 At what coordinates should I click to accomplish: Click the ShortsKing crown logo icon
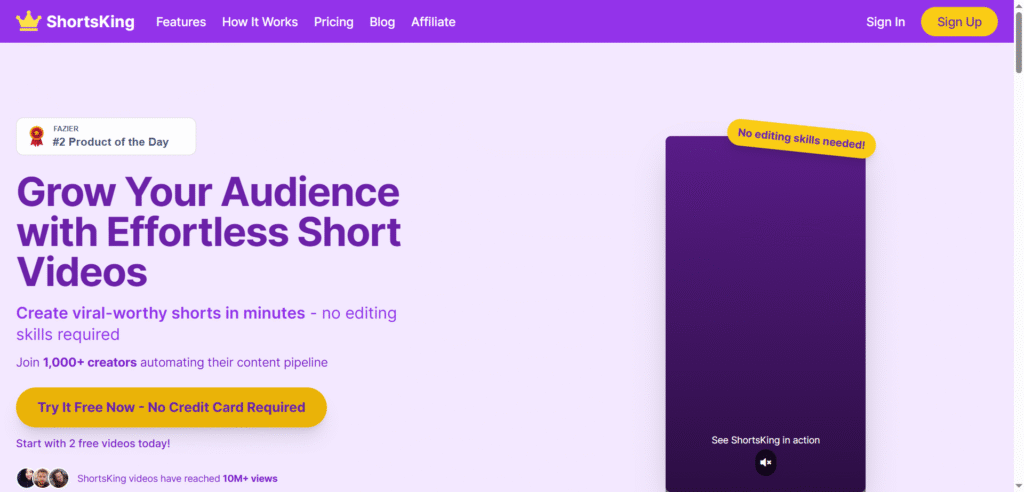[x=29, y=22]
